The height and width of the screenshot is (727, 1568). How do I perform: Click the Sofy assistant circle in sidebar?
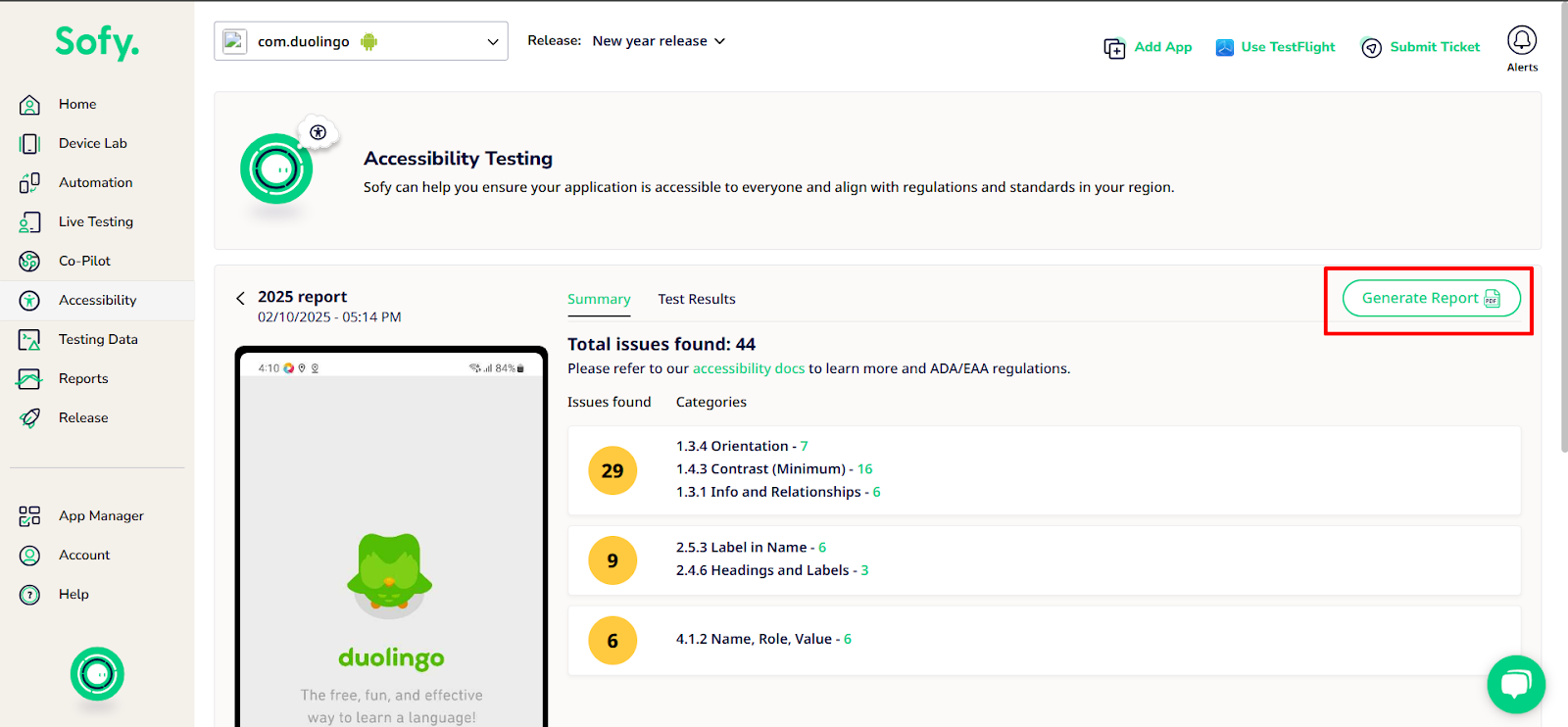(x=97, y=674)
